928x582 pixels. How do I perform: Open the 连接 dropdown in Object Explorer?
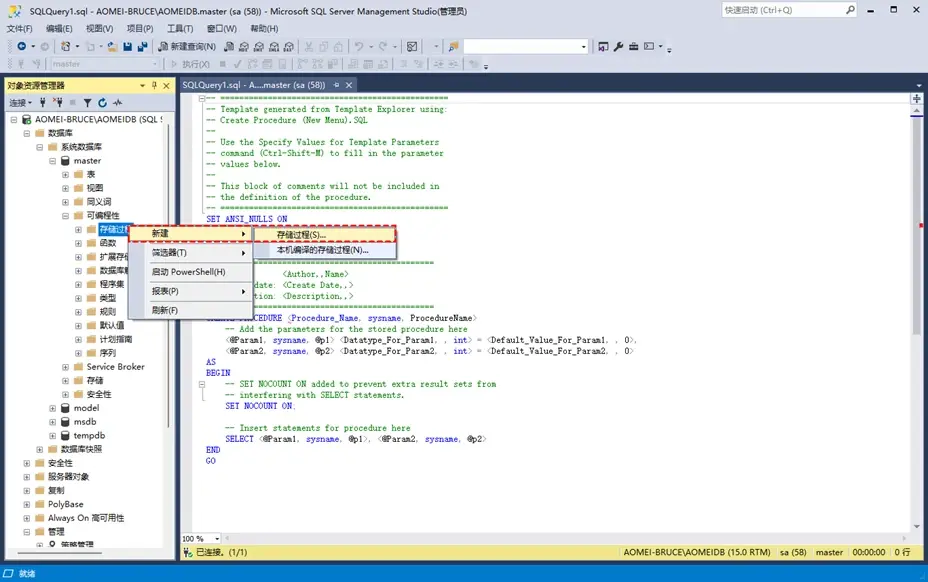(20, 102)
